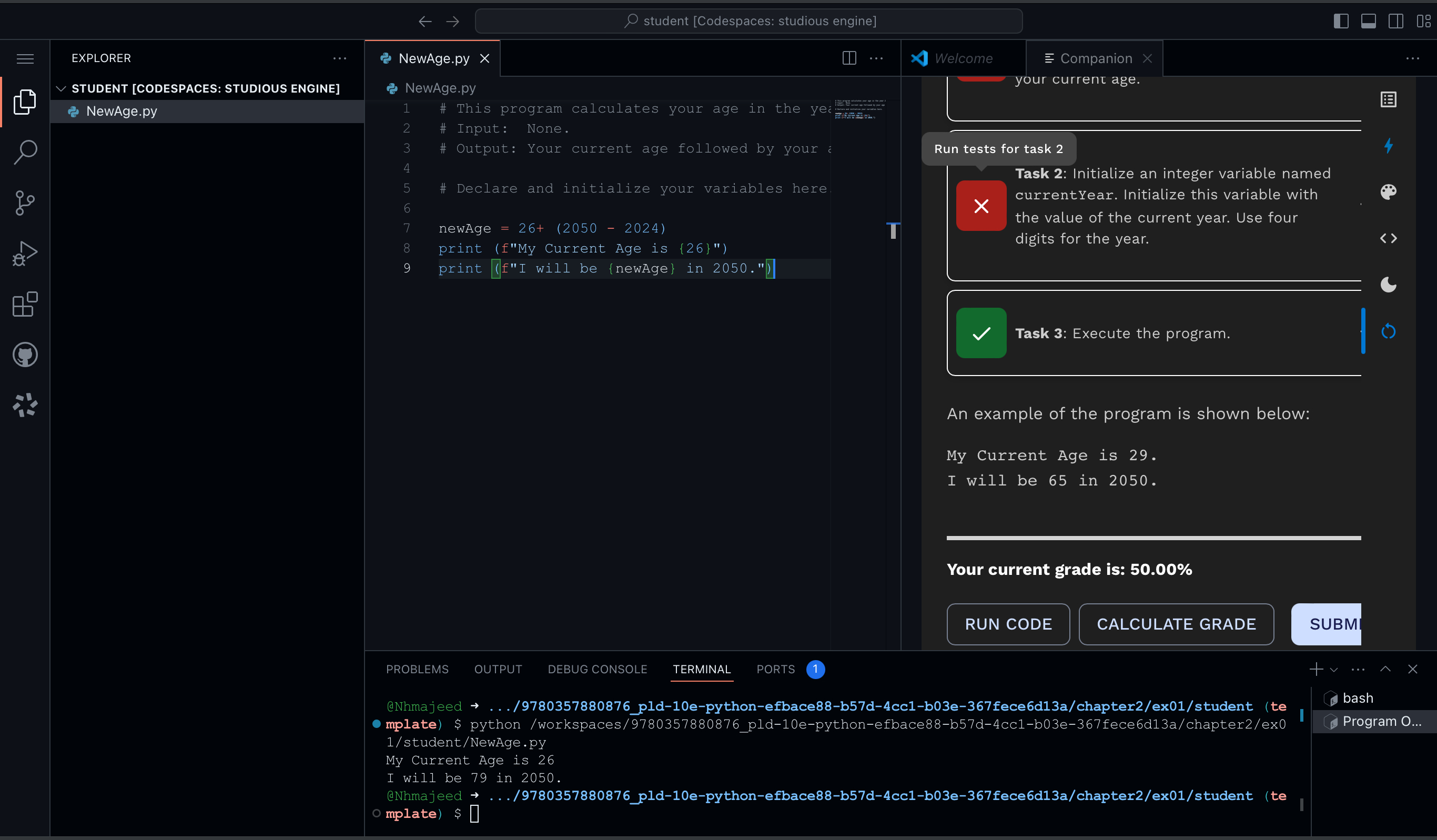This screenshot has height=840, width=1437.
Task: Maximize the panel with the chevron arrow
Action: click(1385, 669)
